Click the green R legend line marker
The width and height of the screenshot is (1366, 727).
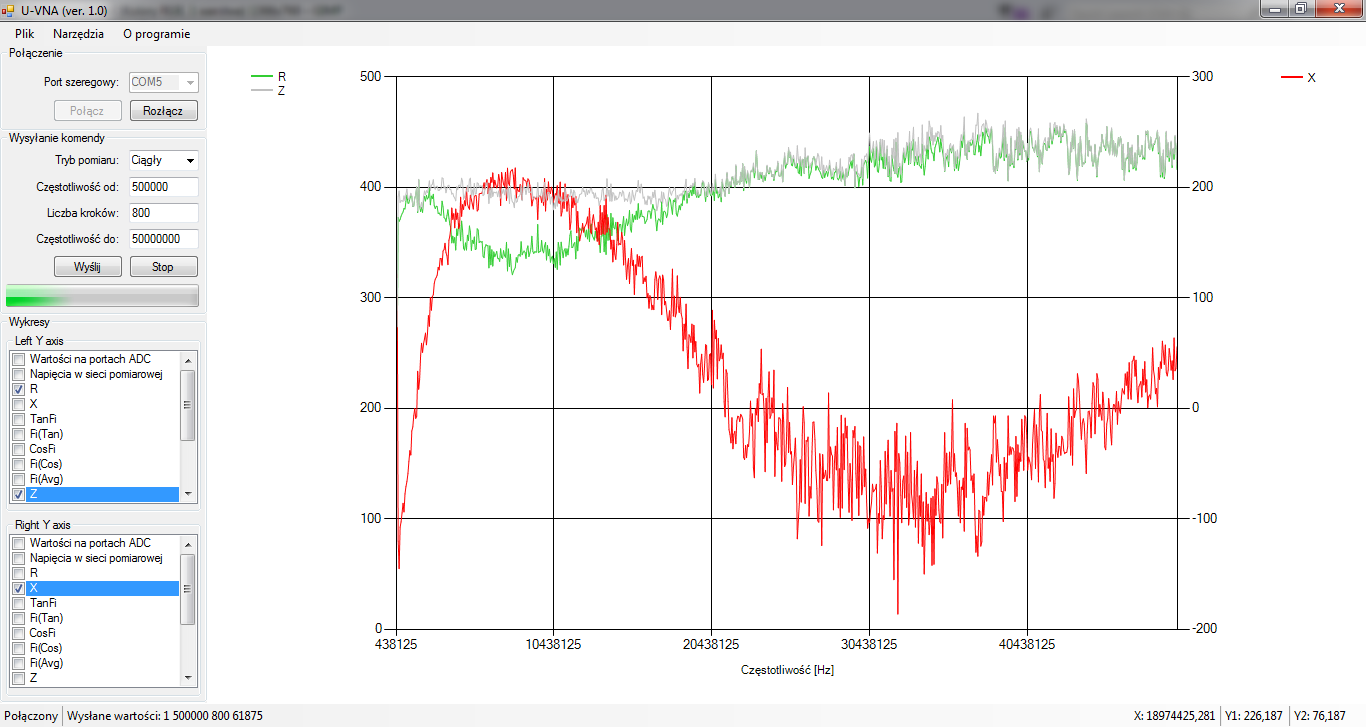coord(262,76)
